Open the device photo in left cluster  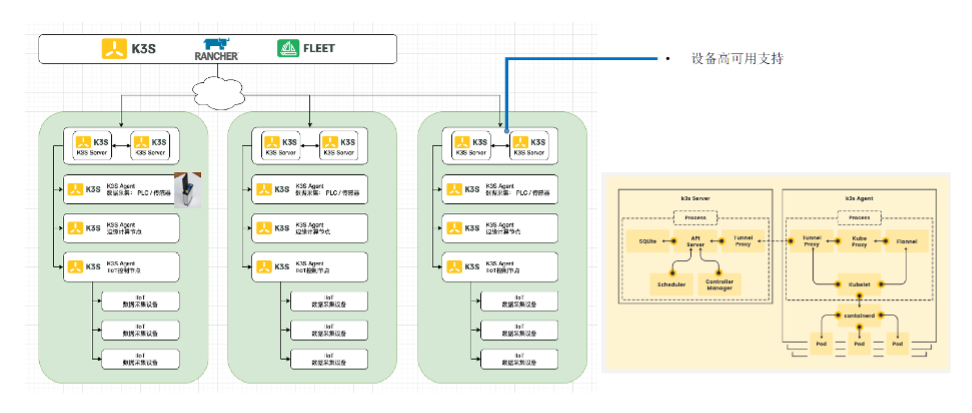(189, 190)
